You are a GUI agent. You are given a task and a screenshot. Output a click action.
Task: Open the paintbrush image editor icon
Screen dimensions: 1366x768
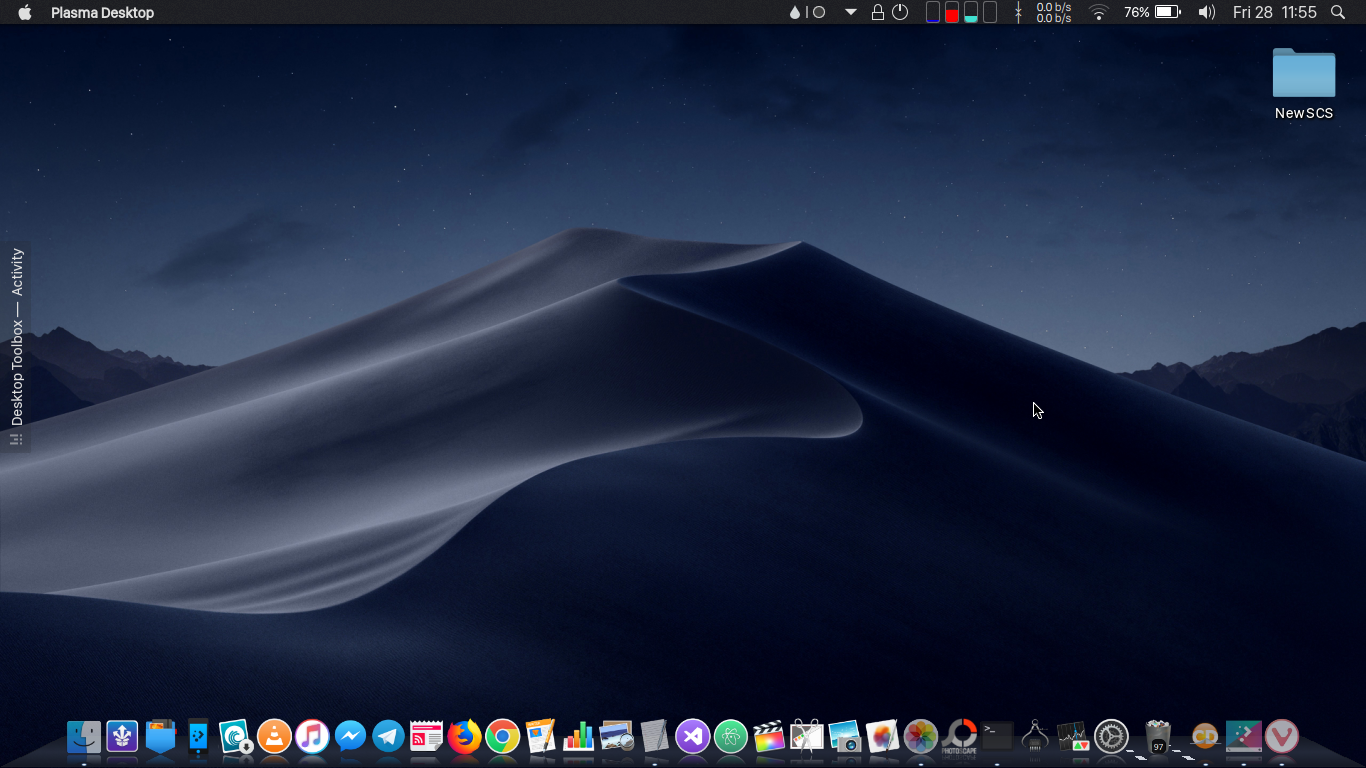(882, 737)
